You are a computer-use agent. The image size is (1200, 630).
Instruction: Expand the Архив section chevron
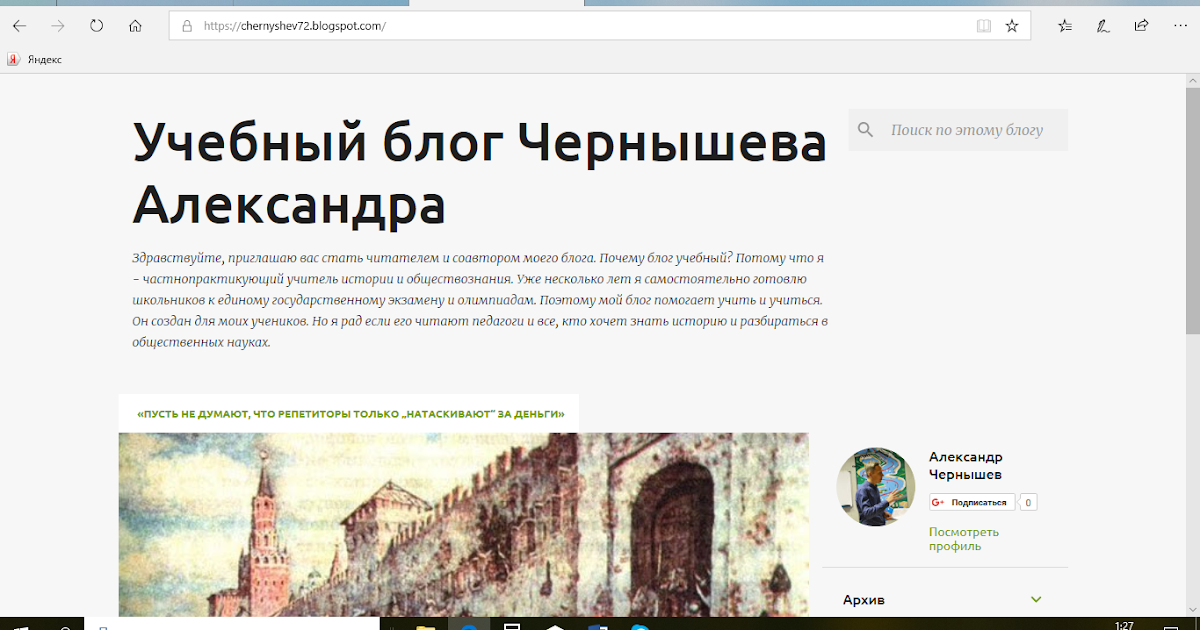pyautogui.click(x=1036, y=600)
